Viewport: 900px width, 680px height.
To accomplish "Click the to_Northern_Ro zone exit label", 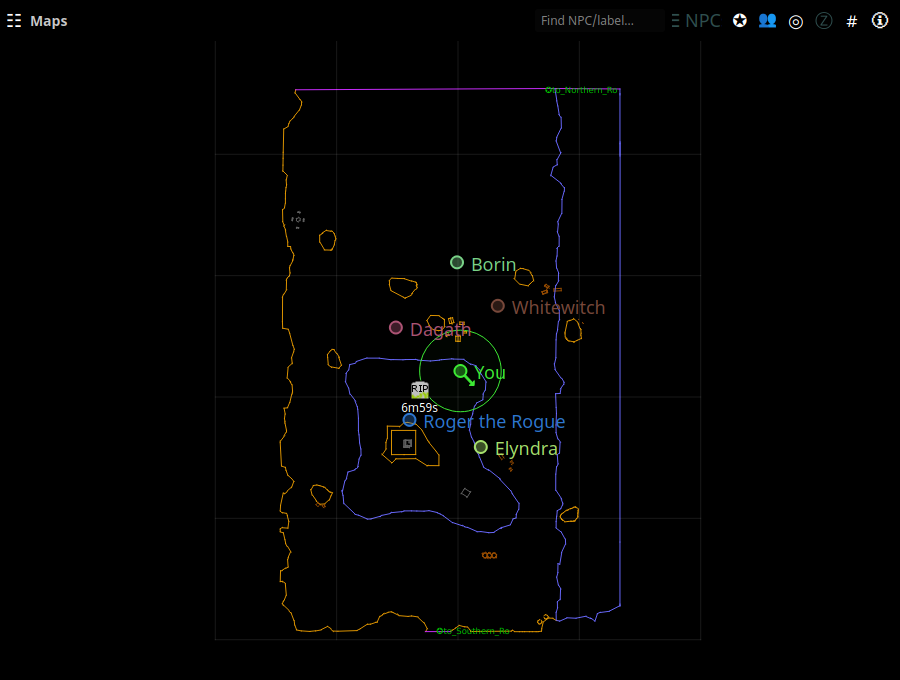I will tap(581, 90).
